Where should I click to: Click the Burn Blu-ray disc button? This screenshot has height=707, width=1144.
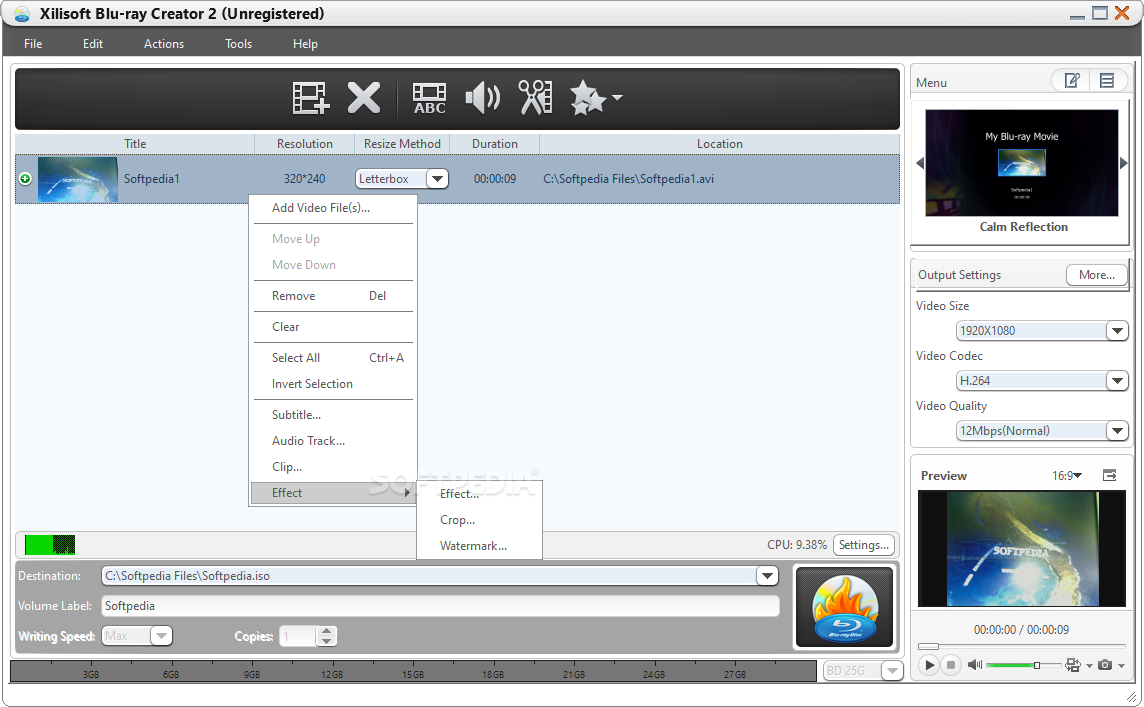[x=844, y=607]
